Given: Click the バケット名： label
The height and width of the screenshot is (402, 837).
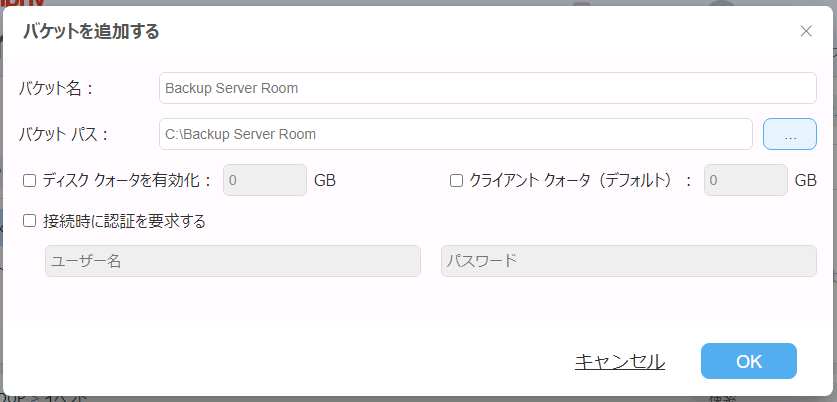Looking at the screenshot, I should [56, 88].
